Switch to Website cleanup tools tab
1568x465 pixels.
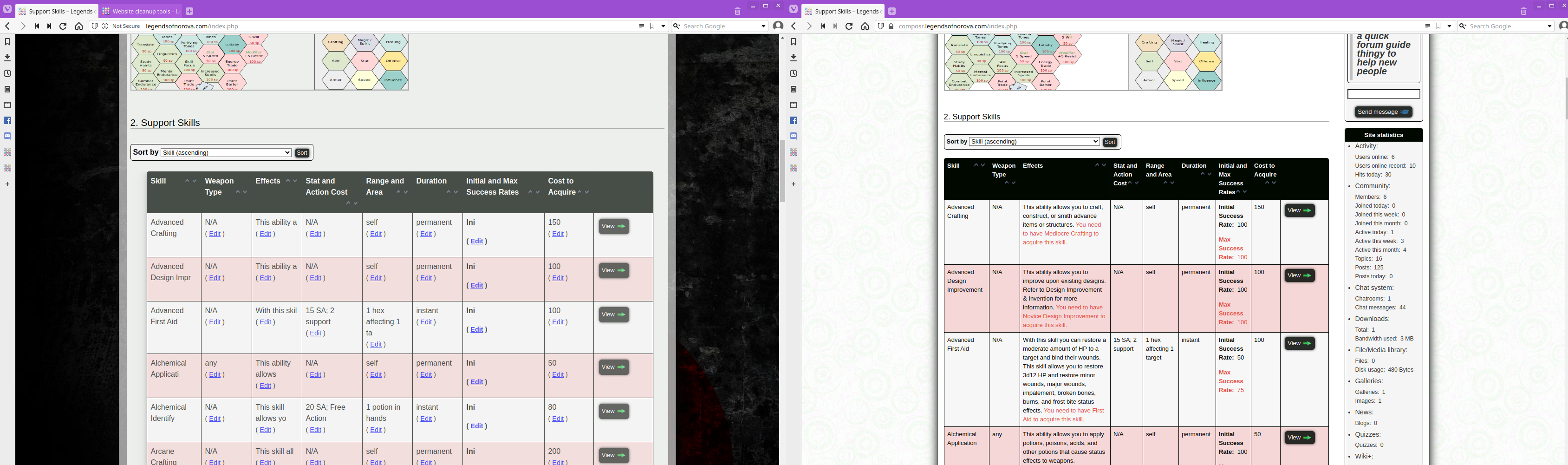click(139, 11)
